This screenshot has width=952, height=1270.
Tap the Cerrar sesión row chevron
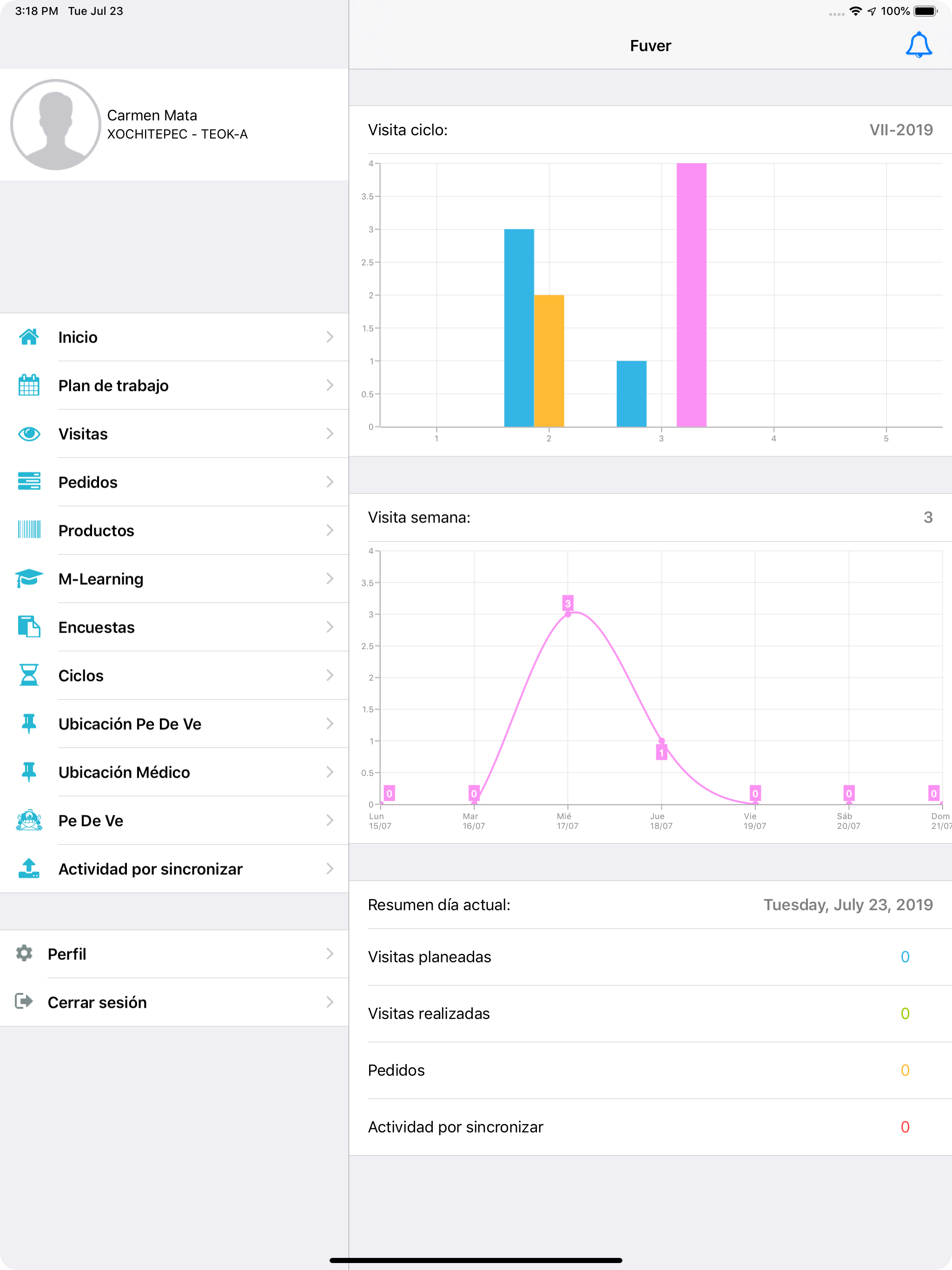tap(330, 1002)
